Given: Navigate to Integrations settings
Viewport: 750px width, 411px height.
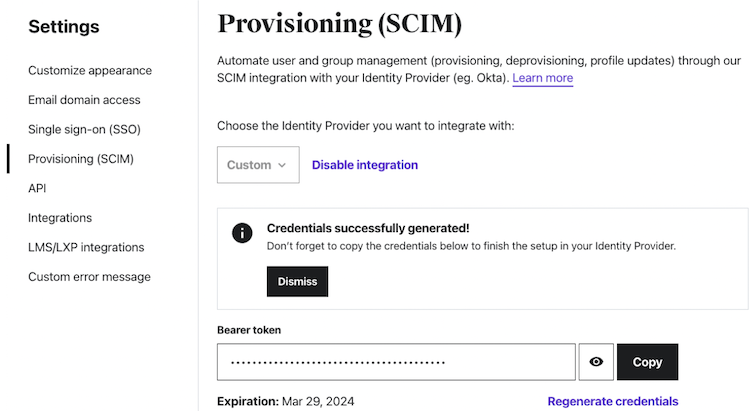Looking at the screenshot, I should click(x=60, y=218).
